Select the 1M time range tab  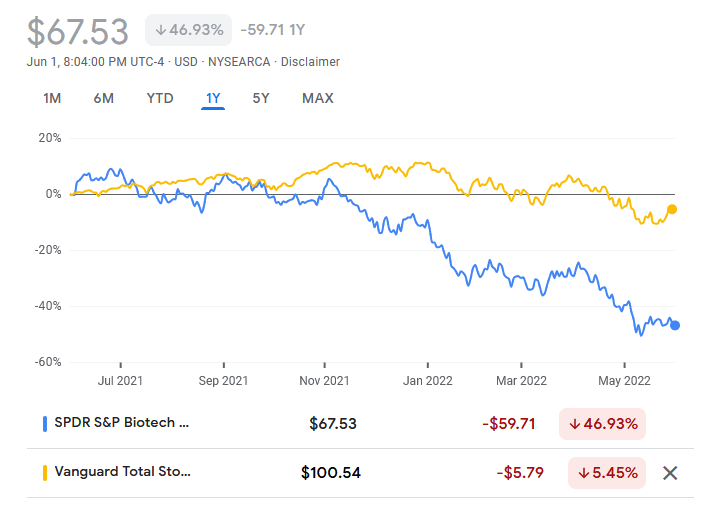tap(52, 98)
